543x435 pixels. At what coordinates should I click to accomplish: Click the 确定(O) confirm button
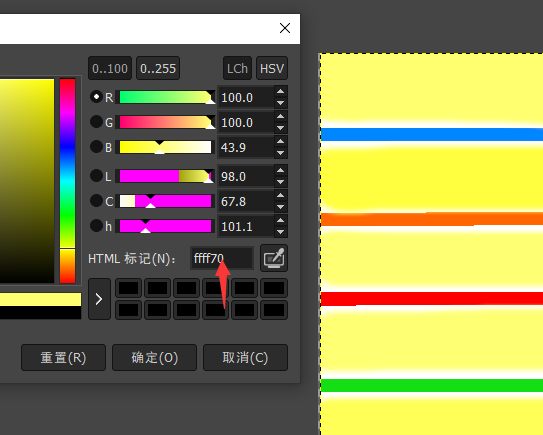pyautogui.click(x=154, y=357)
